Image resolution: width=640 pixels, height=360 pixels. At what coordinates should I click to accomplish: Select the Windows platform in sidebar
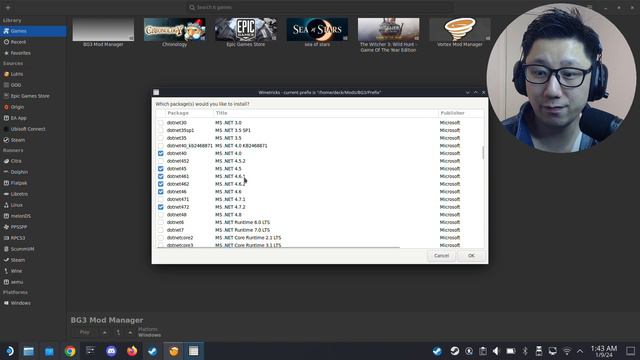[33, 303]
